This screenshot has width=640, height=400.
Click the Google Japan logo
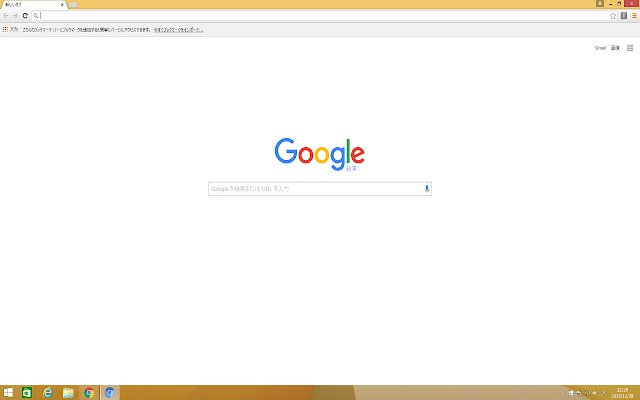pos(320,154)
